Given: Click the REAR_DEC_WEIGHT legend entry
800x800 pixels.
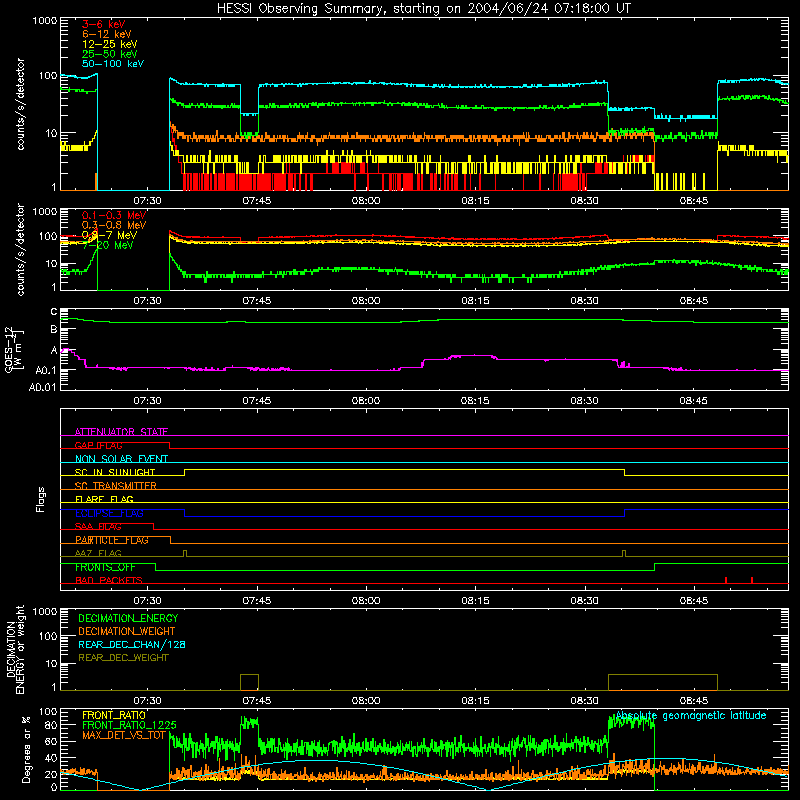Looking at the screenshot, I should pos(123,658).
